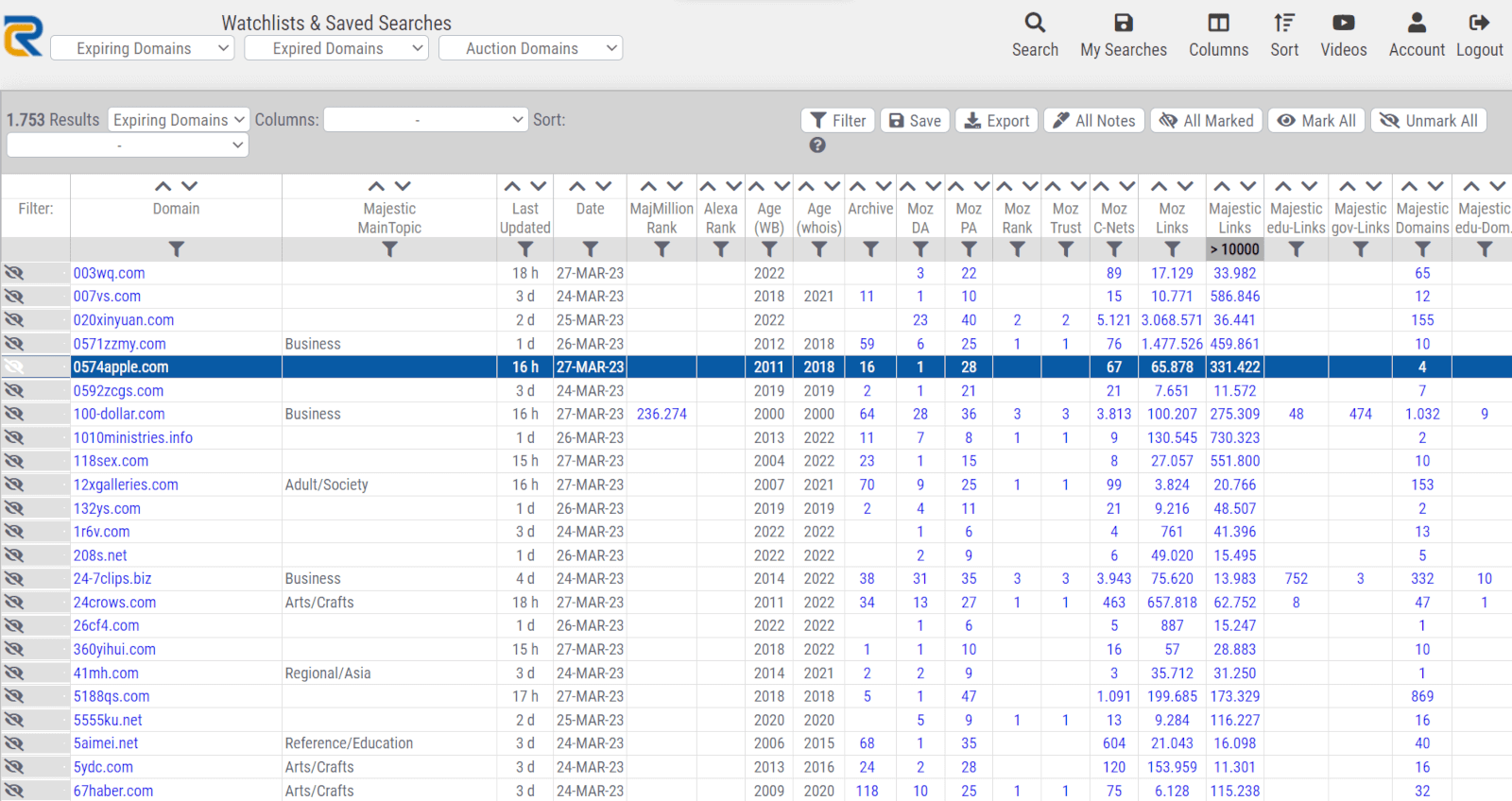The width and height of the screenshot is (1512, 801).
Task: Open filter funnel for Moz Links
Action: [x=1172, y=249]
